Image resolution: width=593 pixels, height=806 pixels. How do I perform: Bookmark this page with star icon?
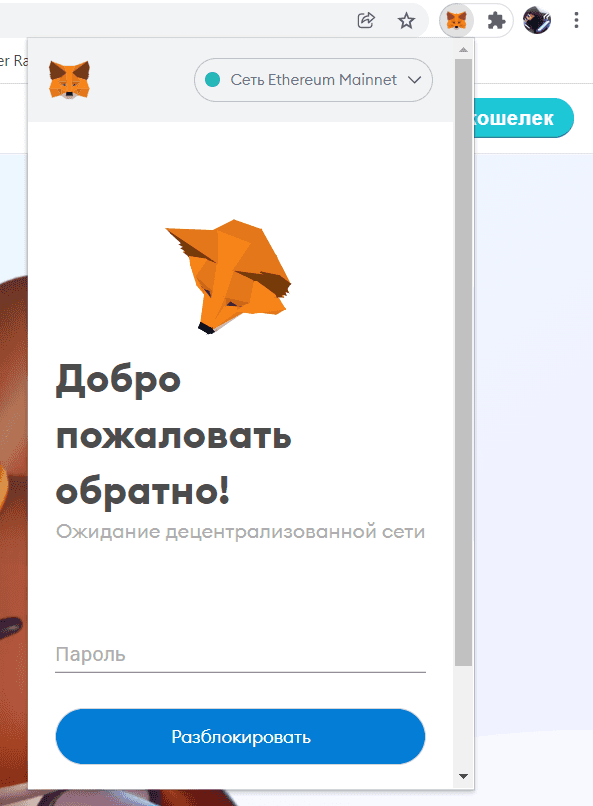[406, 21]
